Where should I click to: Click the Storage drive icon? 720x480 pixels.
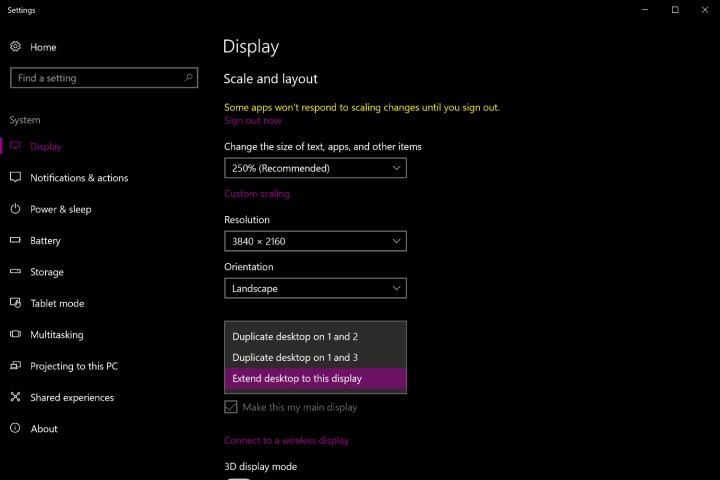(x=15, y=272)
